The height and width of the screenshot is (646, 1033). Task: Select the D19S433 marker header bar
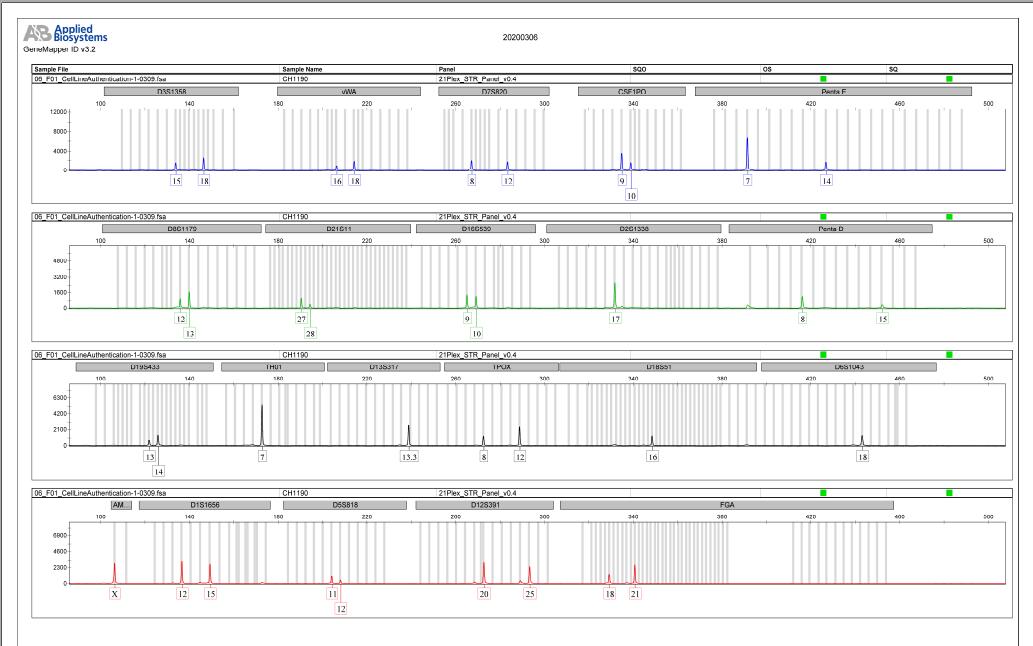point(144,367)
